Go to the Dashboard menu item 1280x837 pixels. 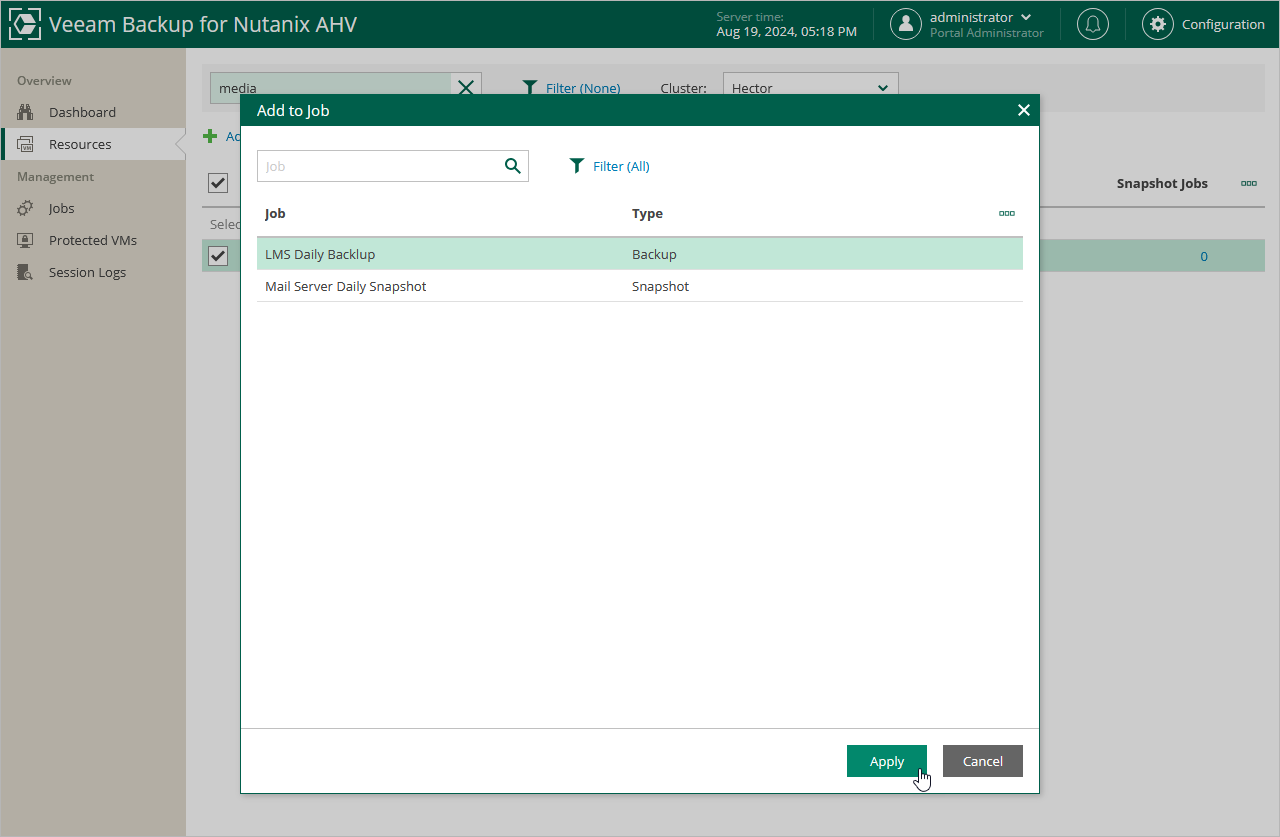point(82,112)
